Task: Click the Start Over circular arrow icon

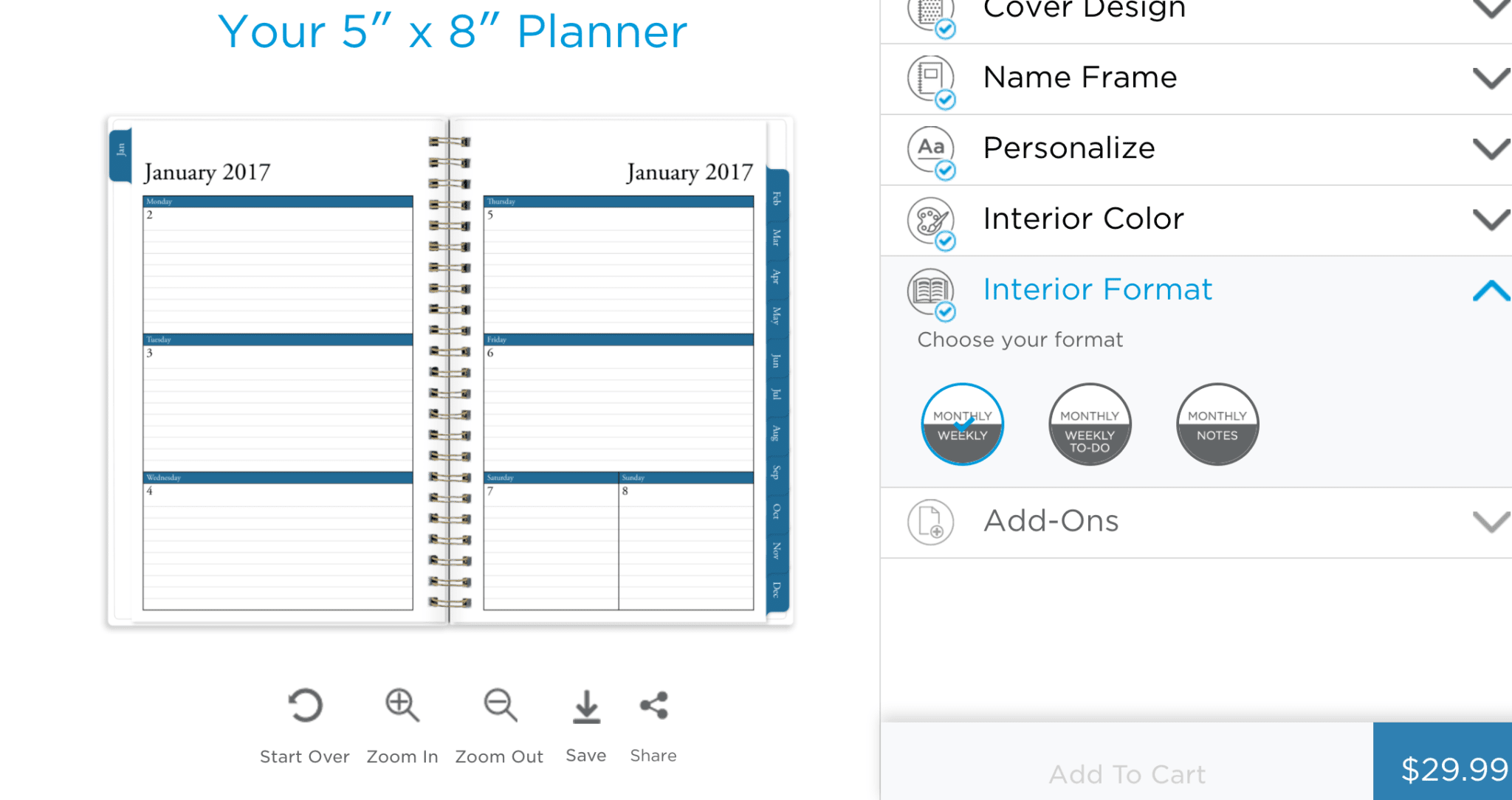Action: click(x=305, y=706)
